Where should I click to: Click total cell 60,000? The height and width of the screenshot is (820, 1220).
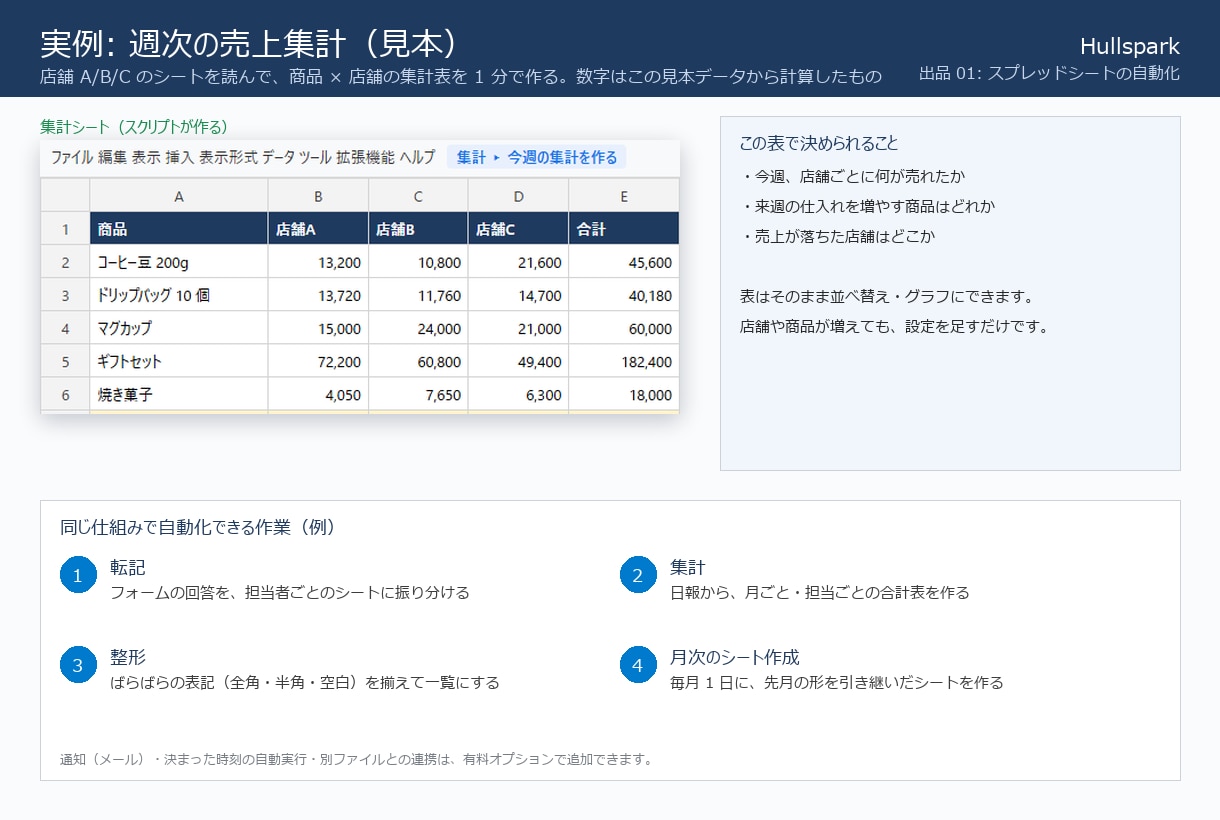pyautogui.click(x=624, y=328)
